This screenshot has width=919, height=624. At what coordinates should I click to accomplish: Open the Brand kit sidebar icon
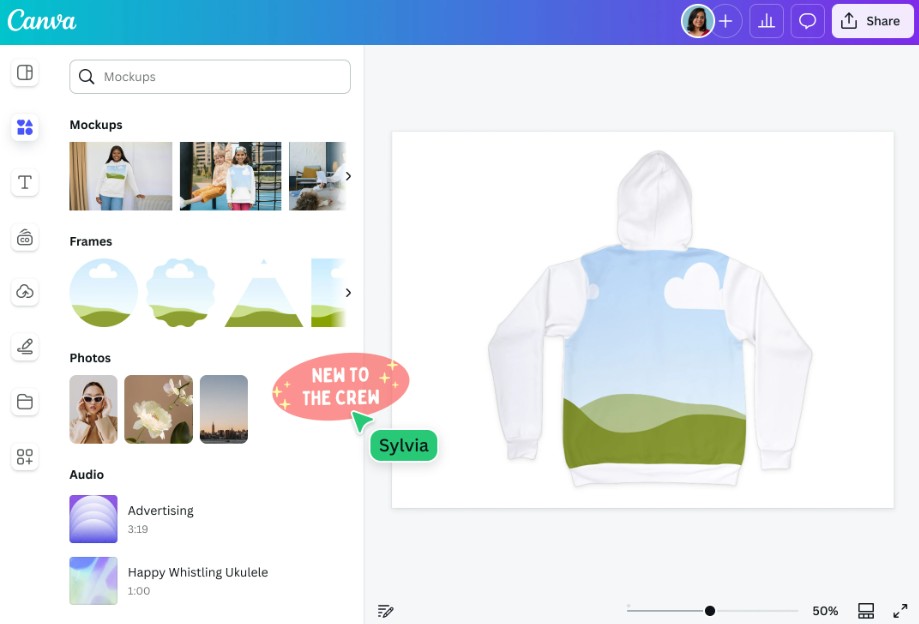[x=25, y=237]
